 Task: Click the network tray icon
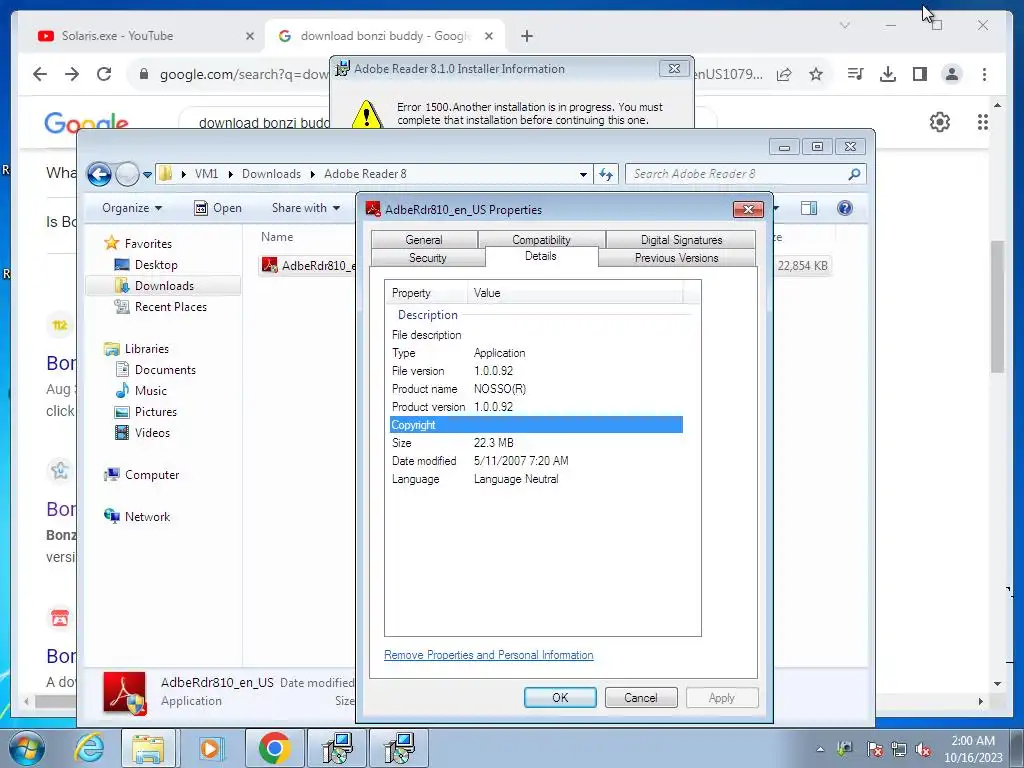(898, 749)
